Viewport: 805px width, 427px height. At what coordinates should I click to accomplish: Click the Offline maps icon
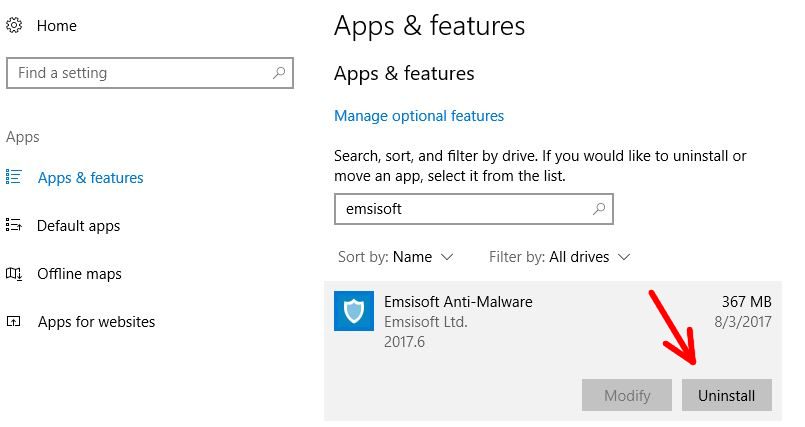coord(13,274)
